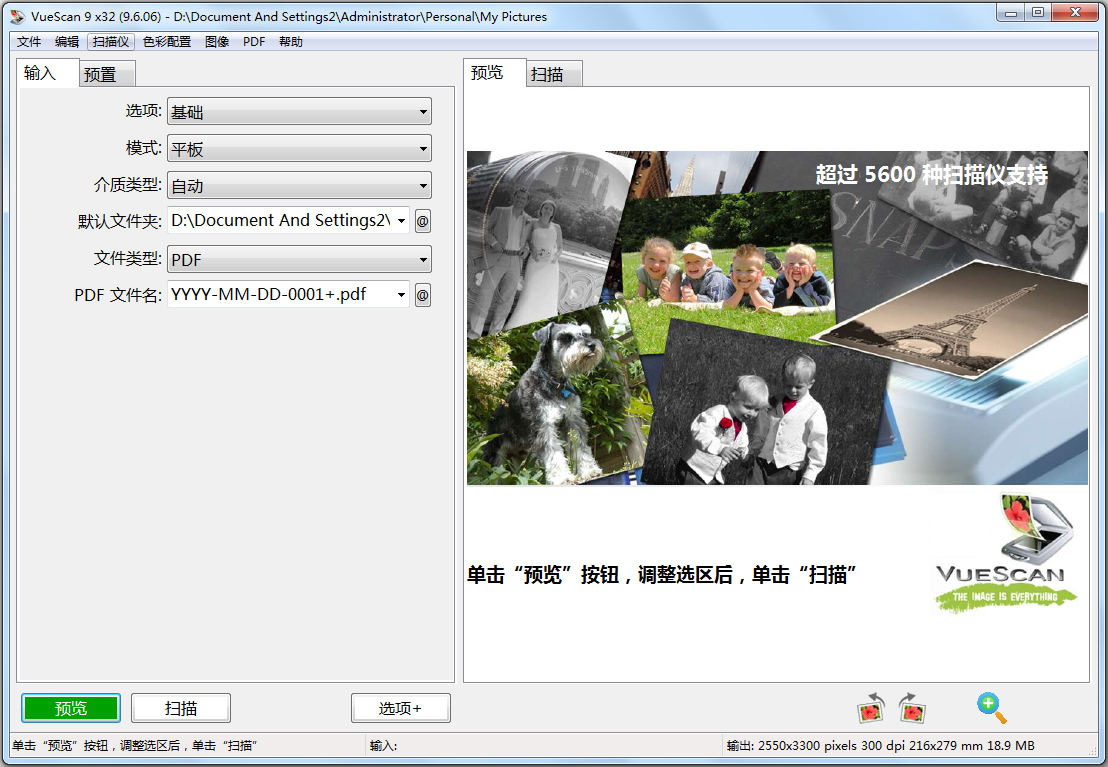Open the 图像 menu

point(217,42)
